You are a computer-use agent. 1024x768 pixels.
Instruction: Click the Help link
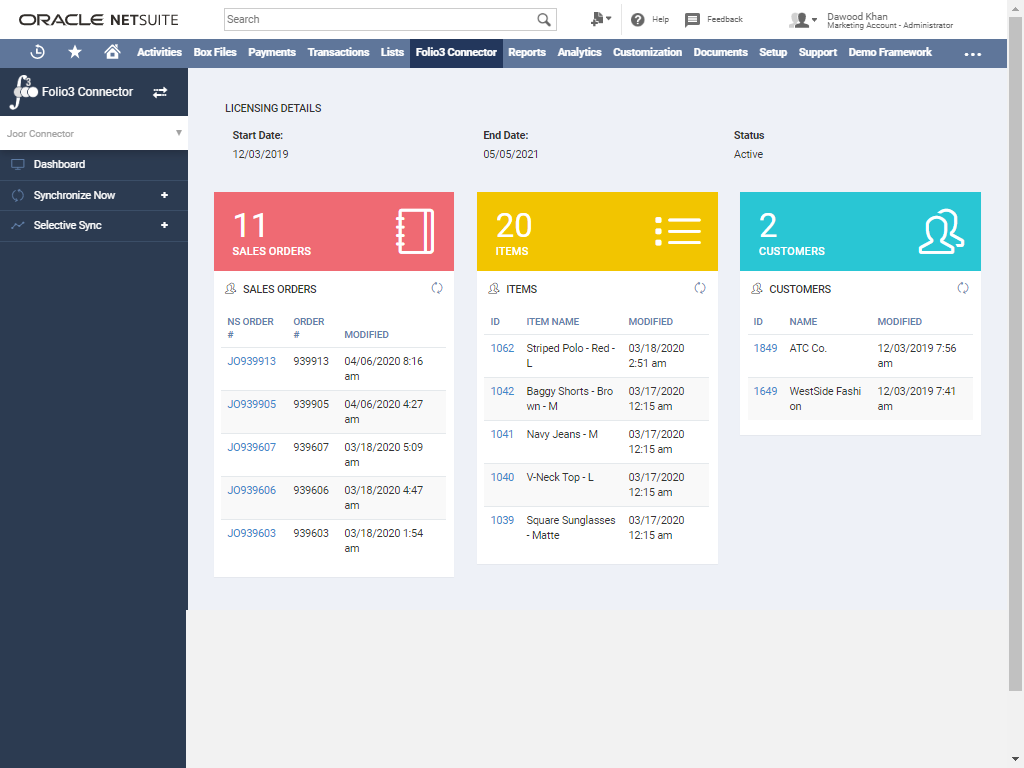coord(660,20)
